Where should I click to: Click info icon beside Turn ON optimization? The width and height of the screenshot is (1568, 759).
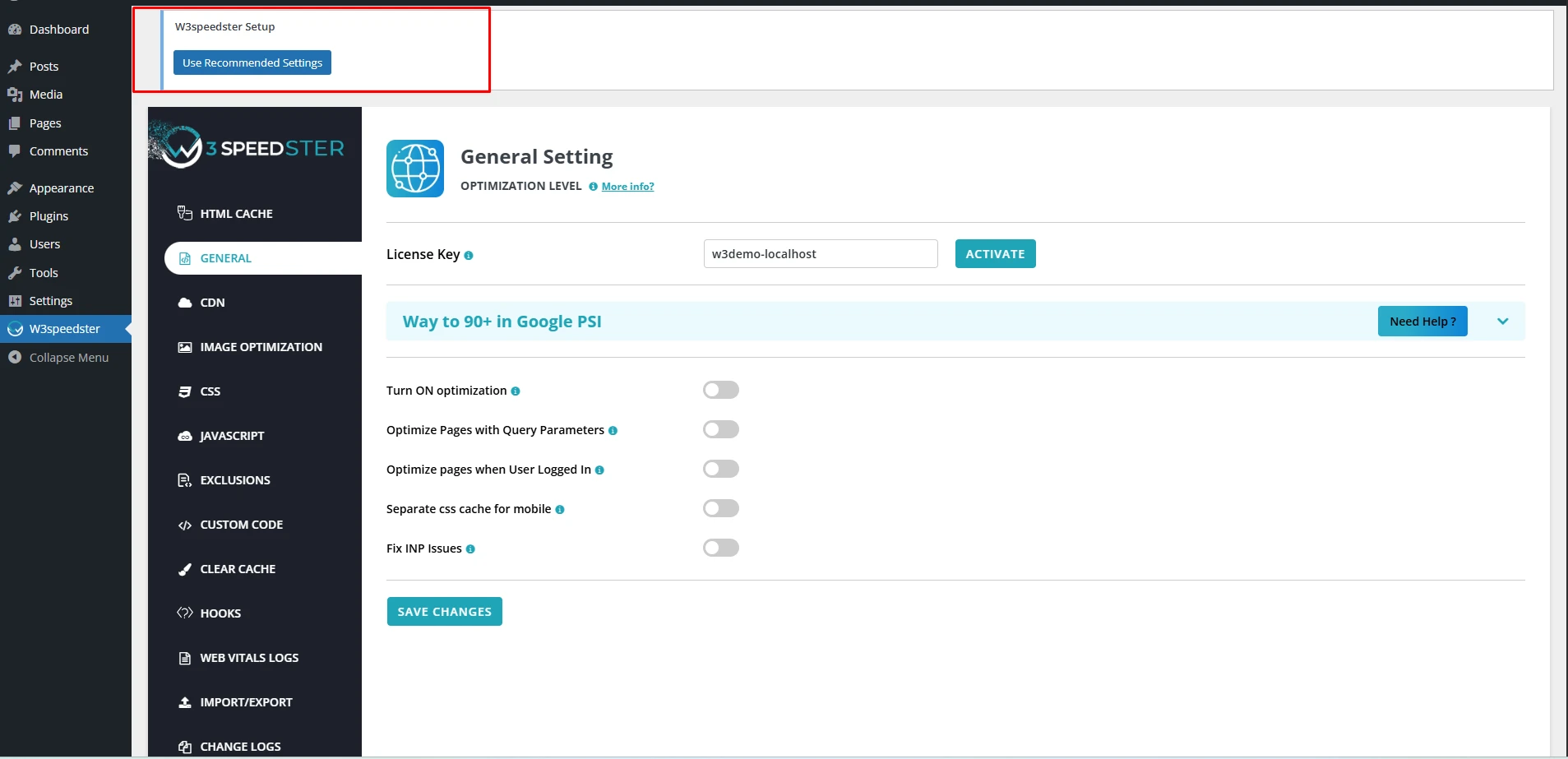(516, 391)
